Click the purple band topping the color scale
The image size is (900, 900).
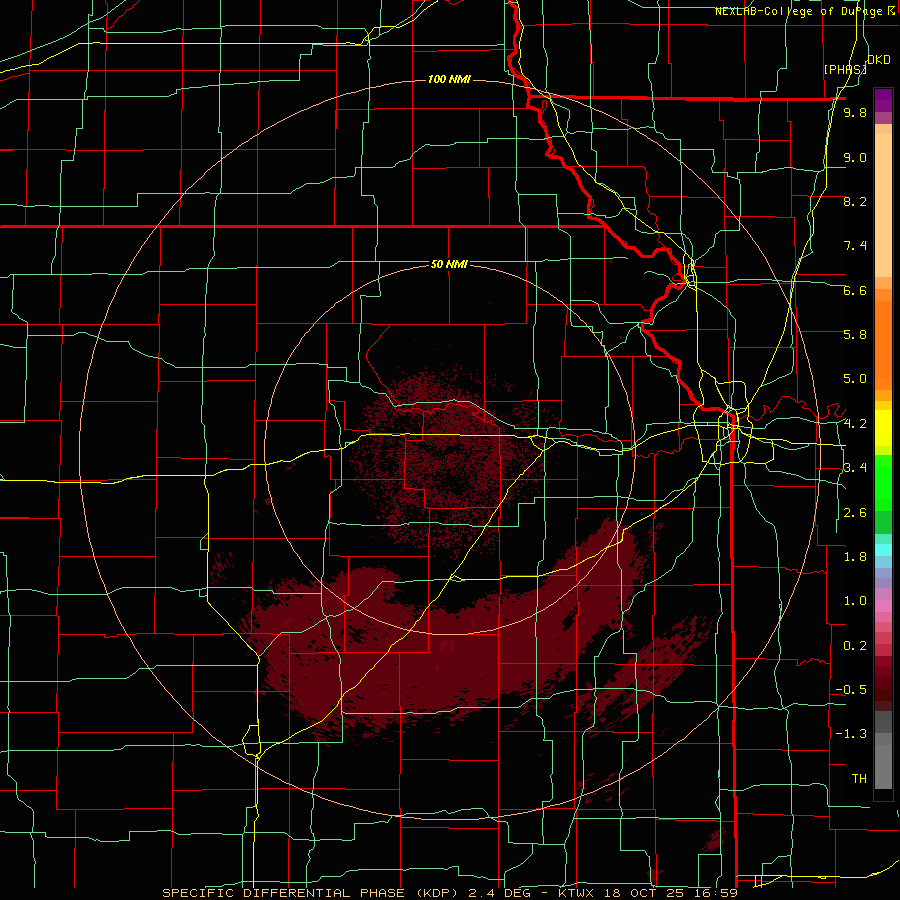[883, 100]
